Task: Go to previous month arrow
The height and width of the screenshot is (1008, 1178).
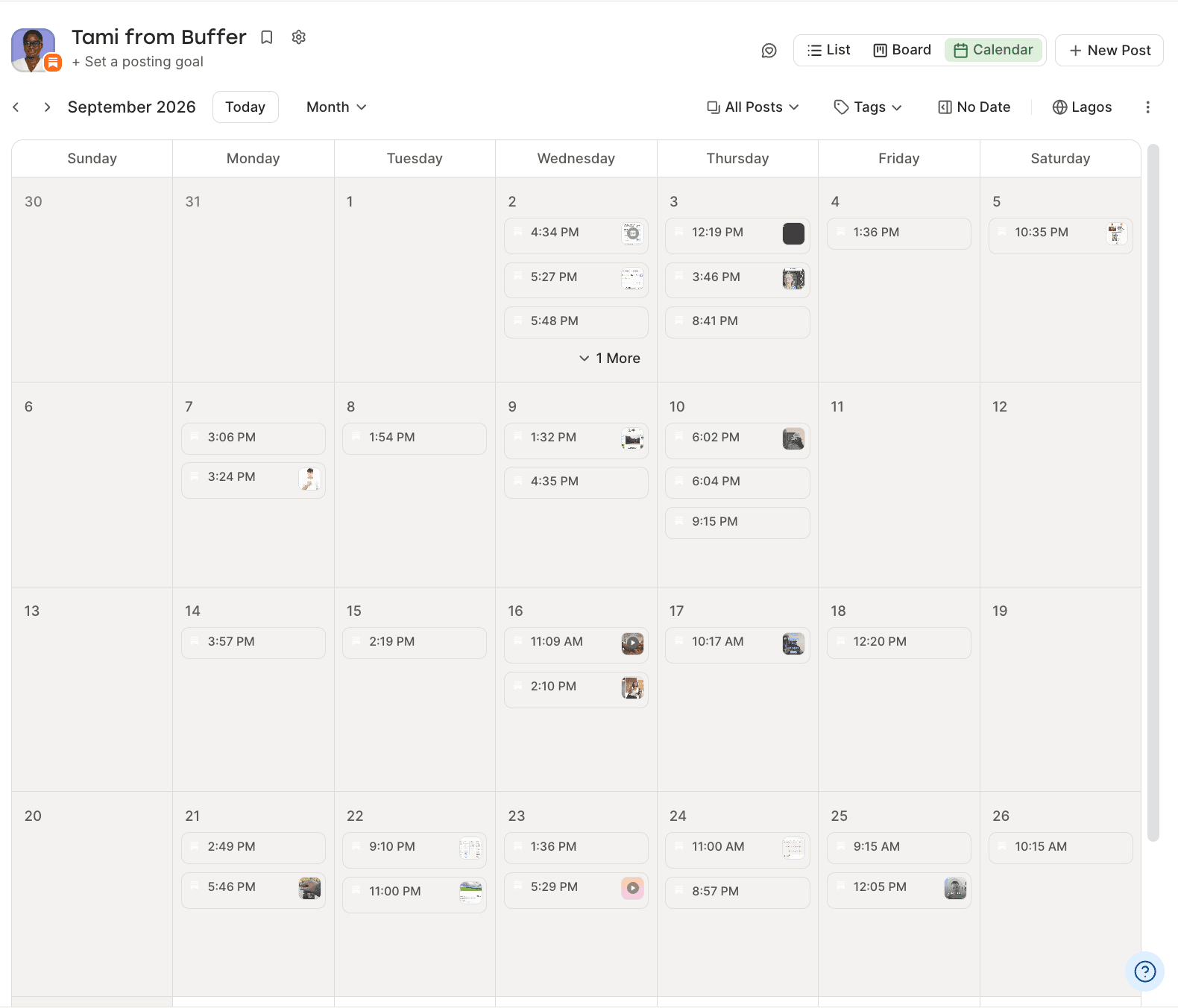Action: [x=16, y=107]
